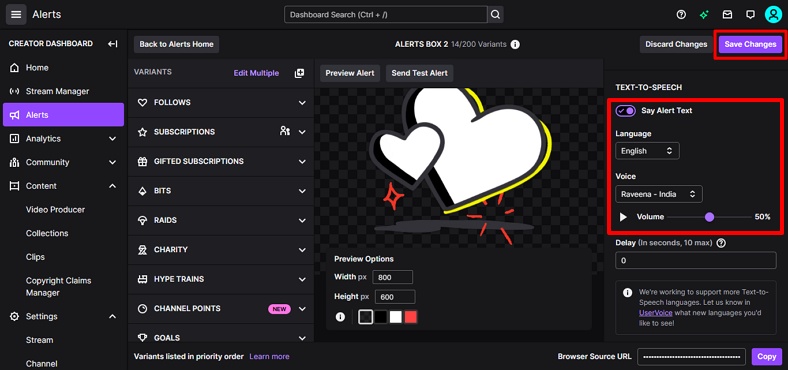Collapse the Creator Dashboard sidebar
The width and height of the screenshot is (788, 370).
113,44
